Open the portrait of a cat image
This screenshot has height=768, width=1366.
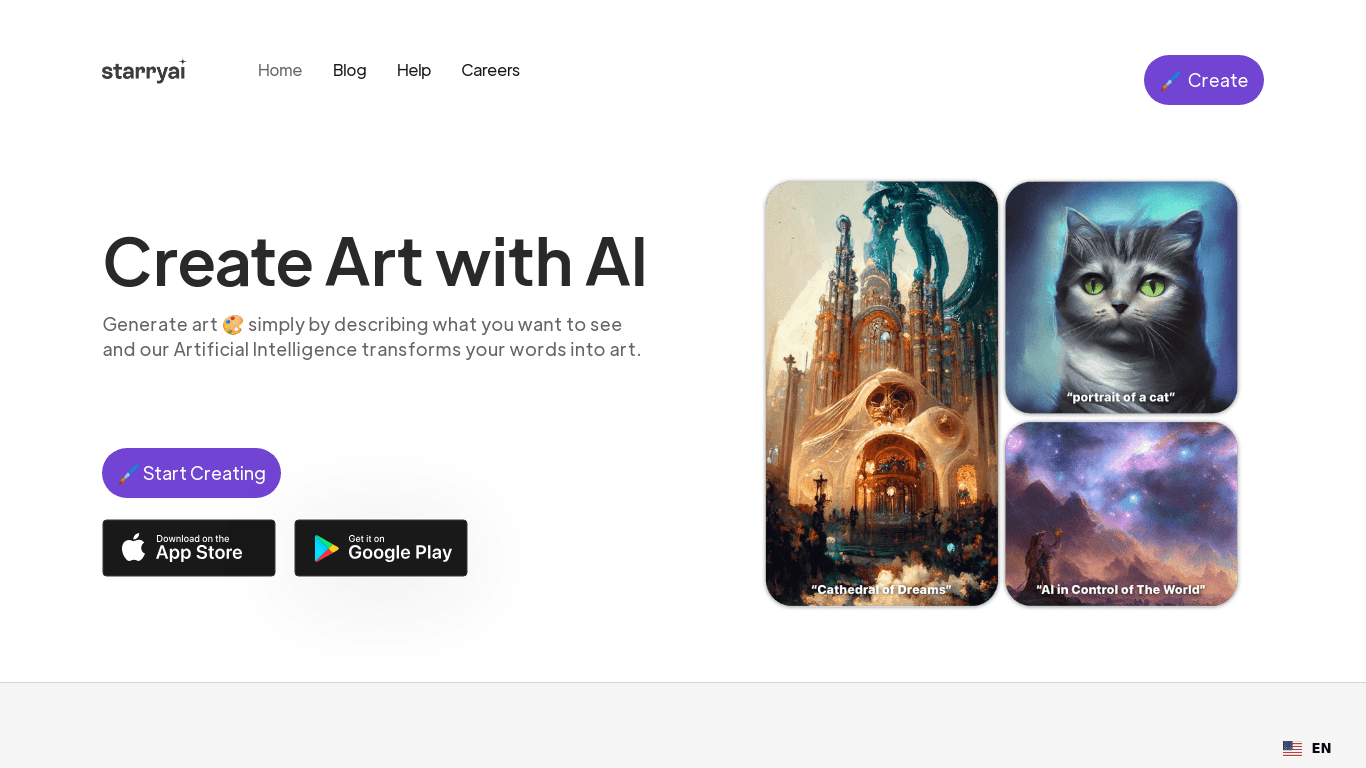[1122, 298]
